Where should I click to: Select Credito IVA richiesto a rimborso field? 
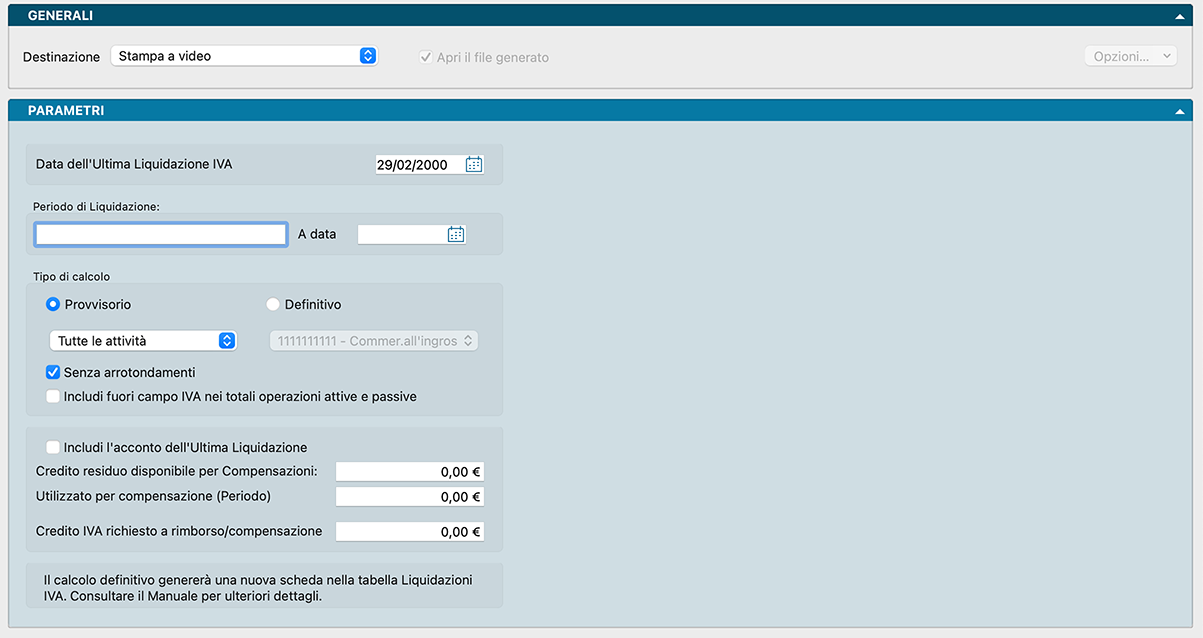coord(409,532)
